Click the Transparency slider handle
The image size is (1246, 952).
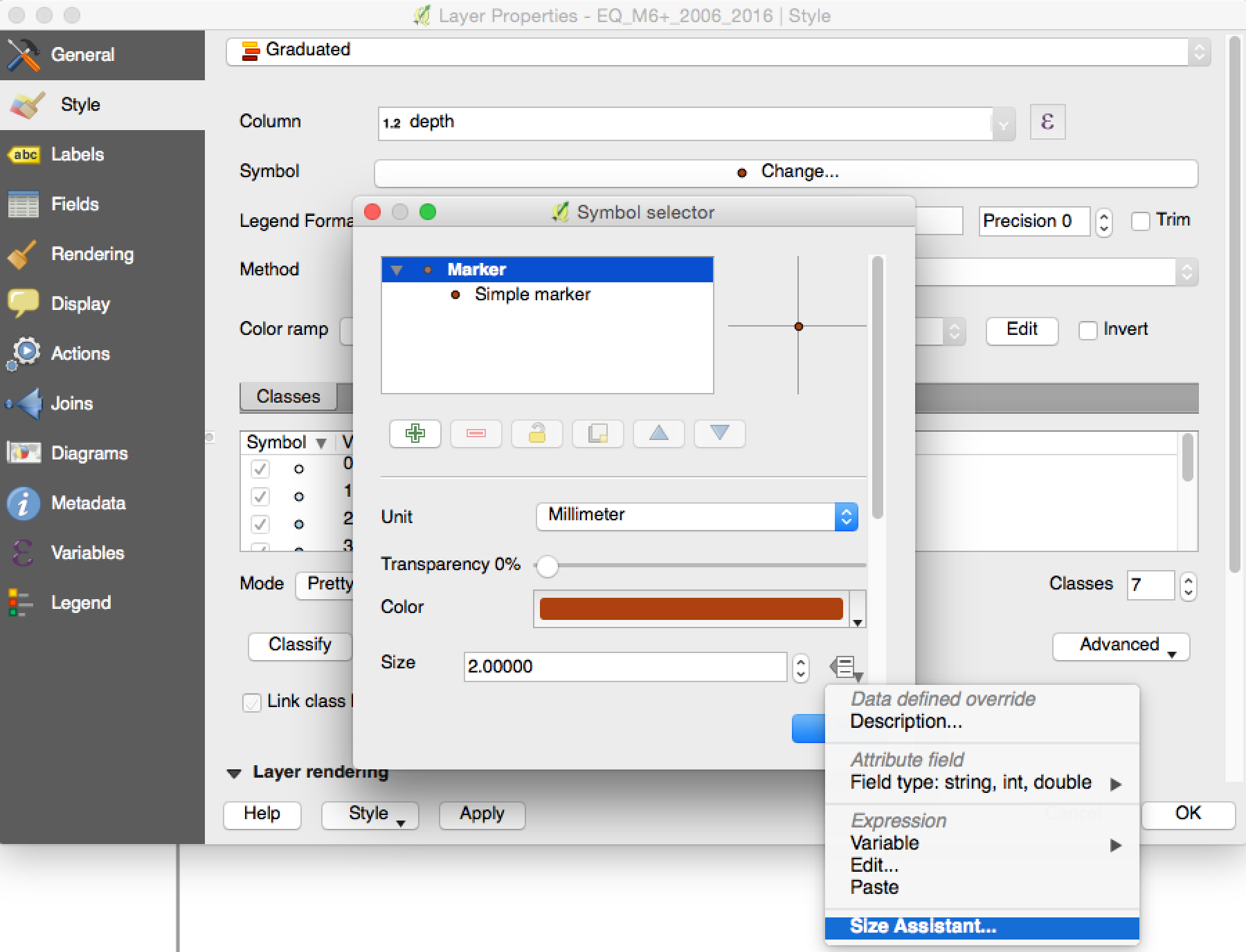tap(548, 567)
